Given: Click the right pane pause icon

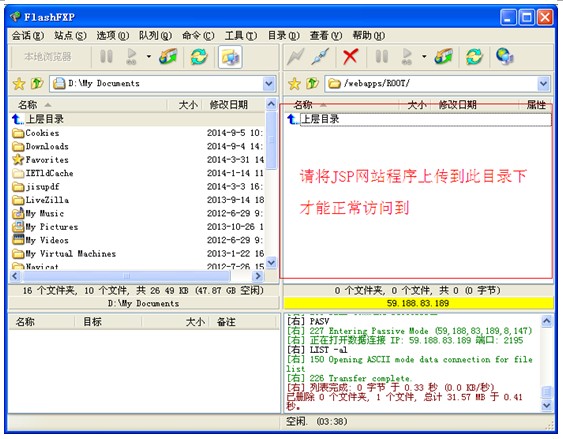Looking at the screenshot, I should [x=381, y=57].
